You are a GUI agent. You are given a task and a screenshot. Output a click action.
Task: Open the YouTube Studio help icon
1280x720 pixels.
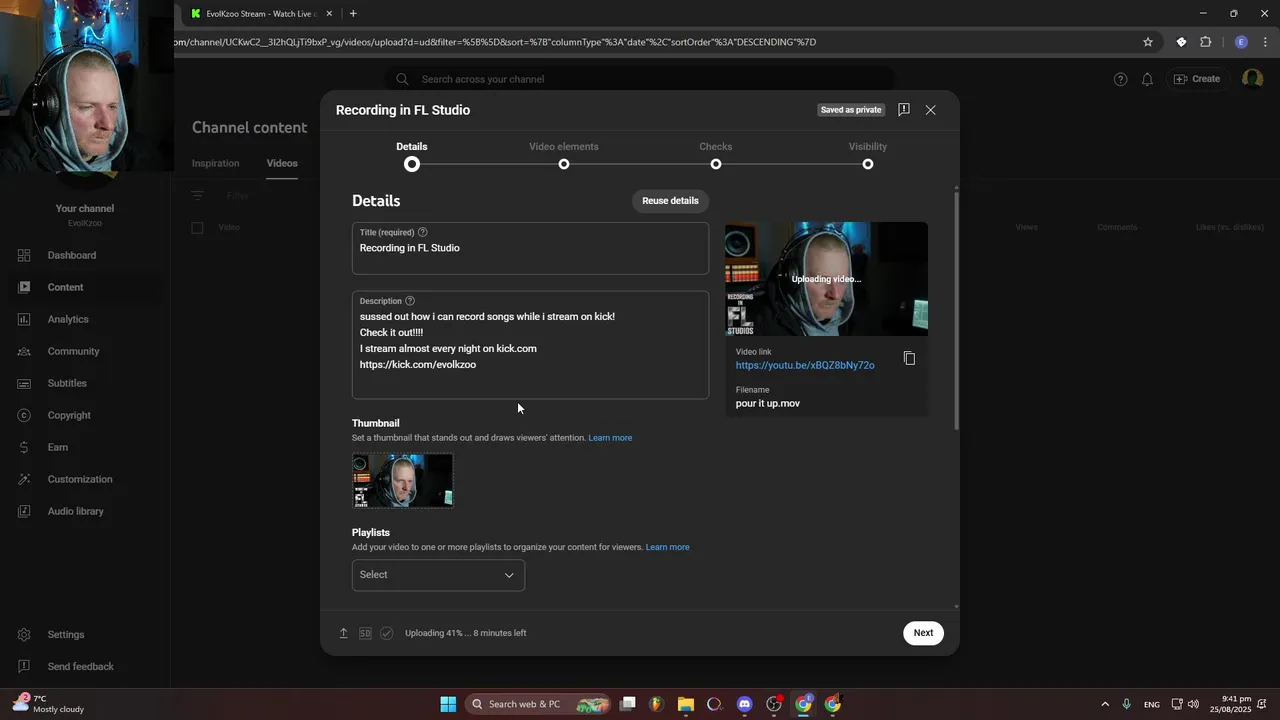[x=1121, y=79]
